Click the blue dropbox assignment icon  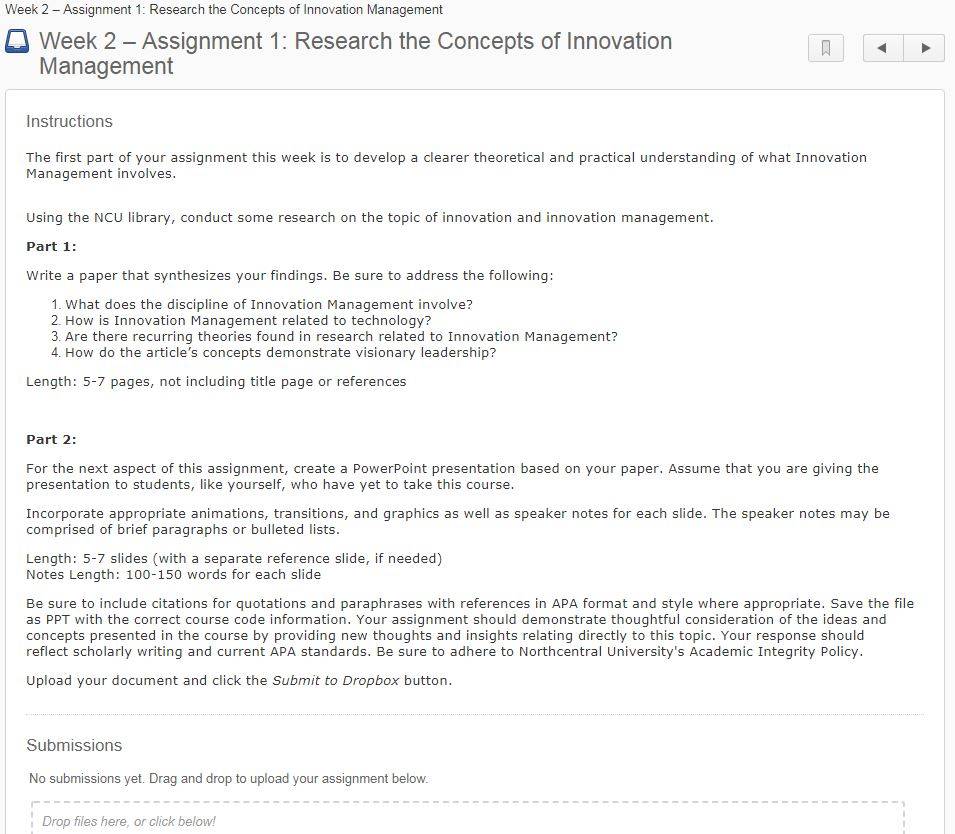[17, 42]
